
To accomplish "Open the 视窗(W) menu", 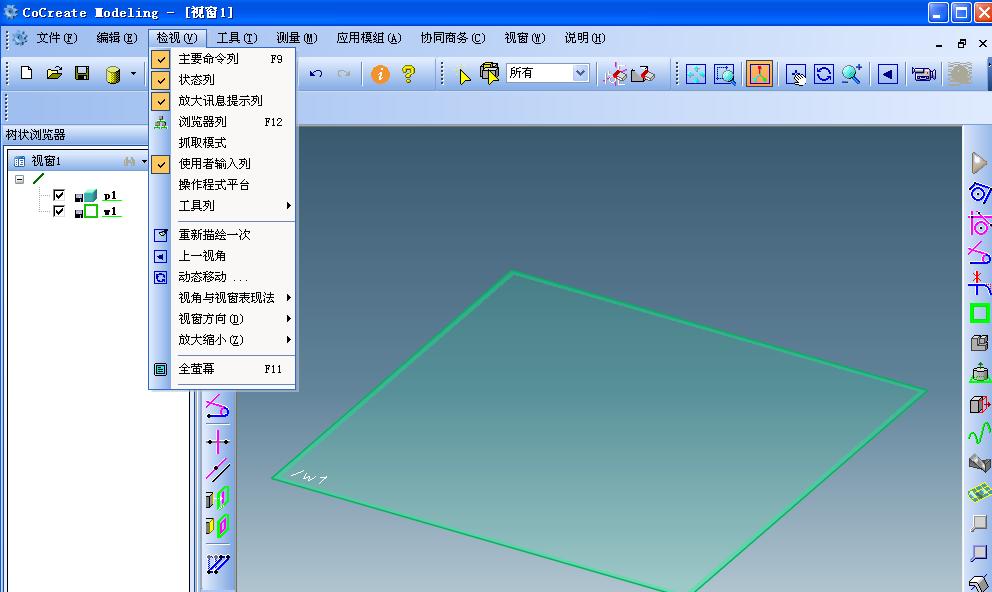I will [x=524, y=38].
